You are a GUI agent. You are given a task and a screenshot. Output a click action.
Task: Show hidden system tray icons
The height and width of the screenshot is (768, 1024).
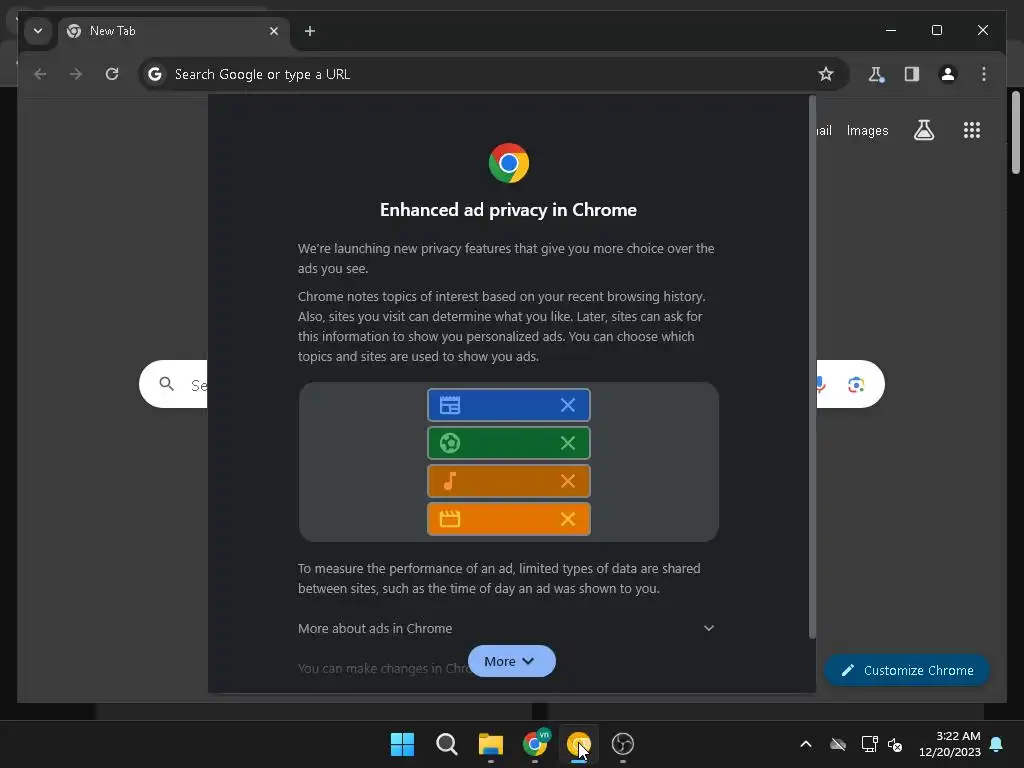tap(806, 744)
